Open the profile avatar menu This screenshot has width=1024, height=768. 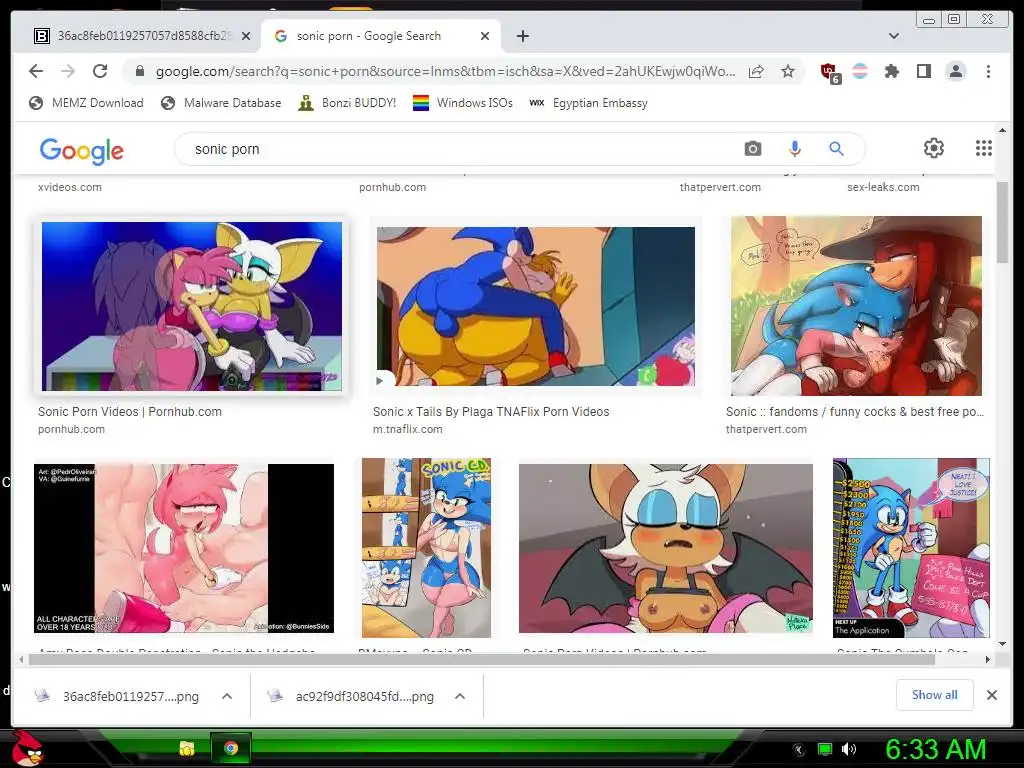956,71
